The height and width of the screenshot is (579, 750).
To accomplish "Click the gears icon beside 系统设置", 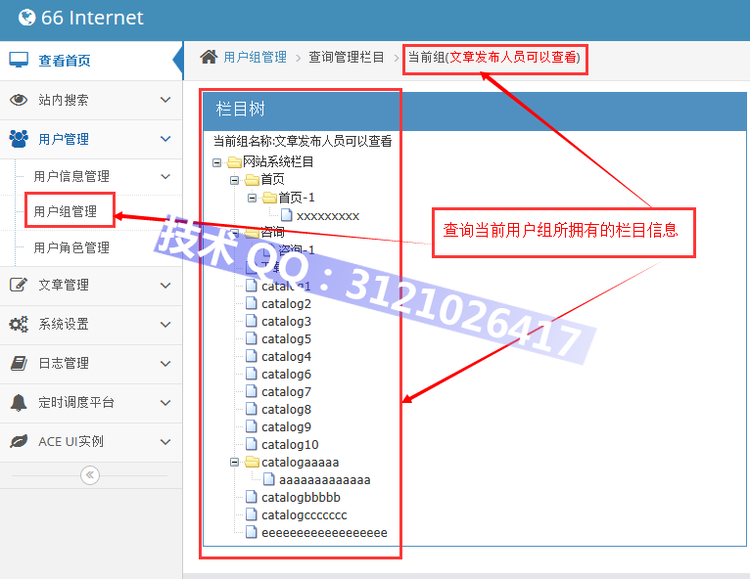I will tap(19, 324).
